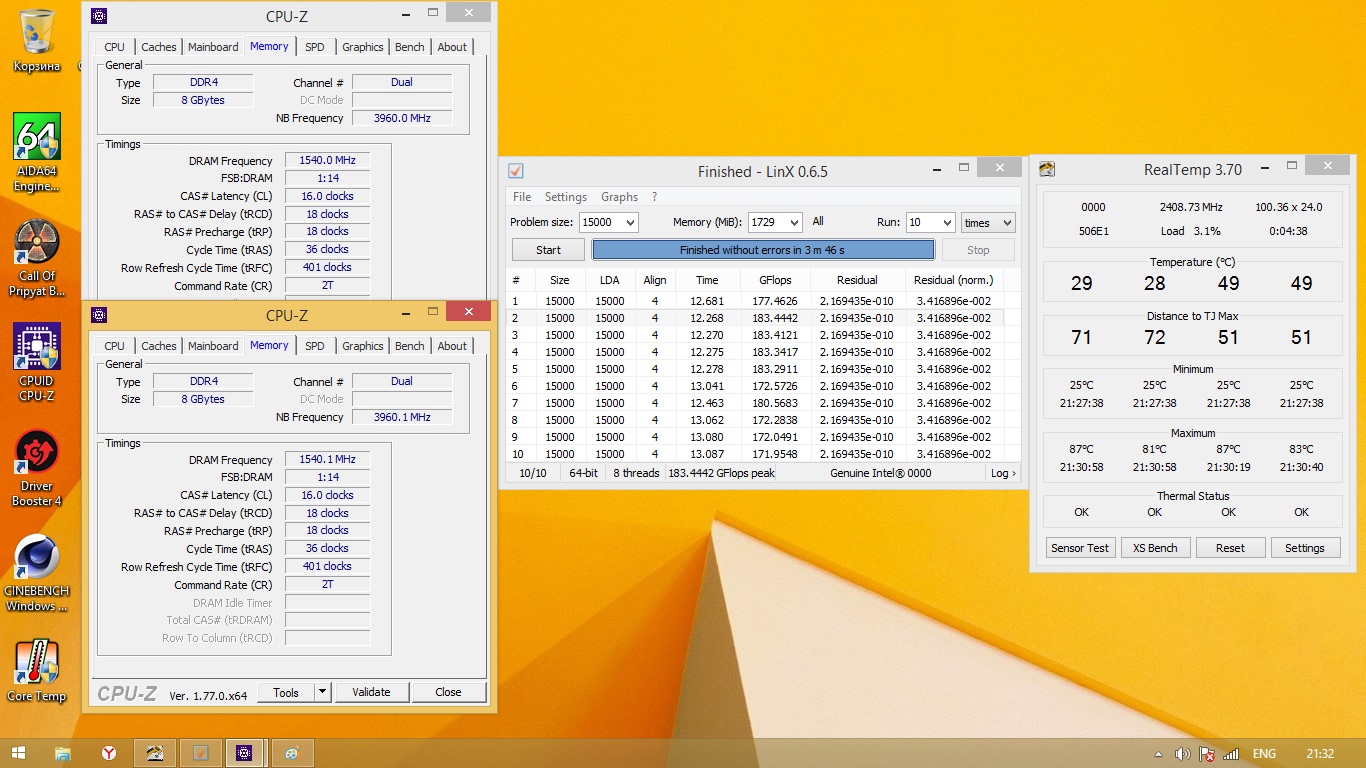Viewport: 1366px width, 768px height.
Task: Open the Tools dropdown arrow in CPU-Z
Action: [x=322, y=692]
